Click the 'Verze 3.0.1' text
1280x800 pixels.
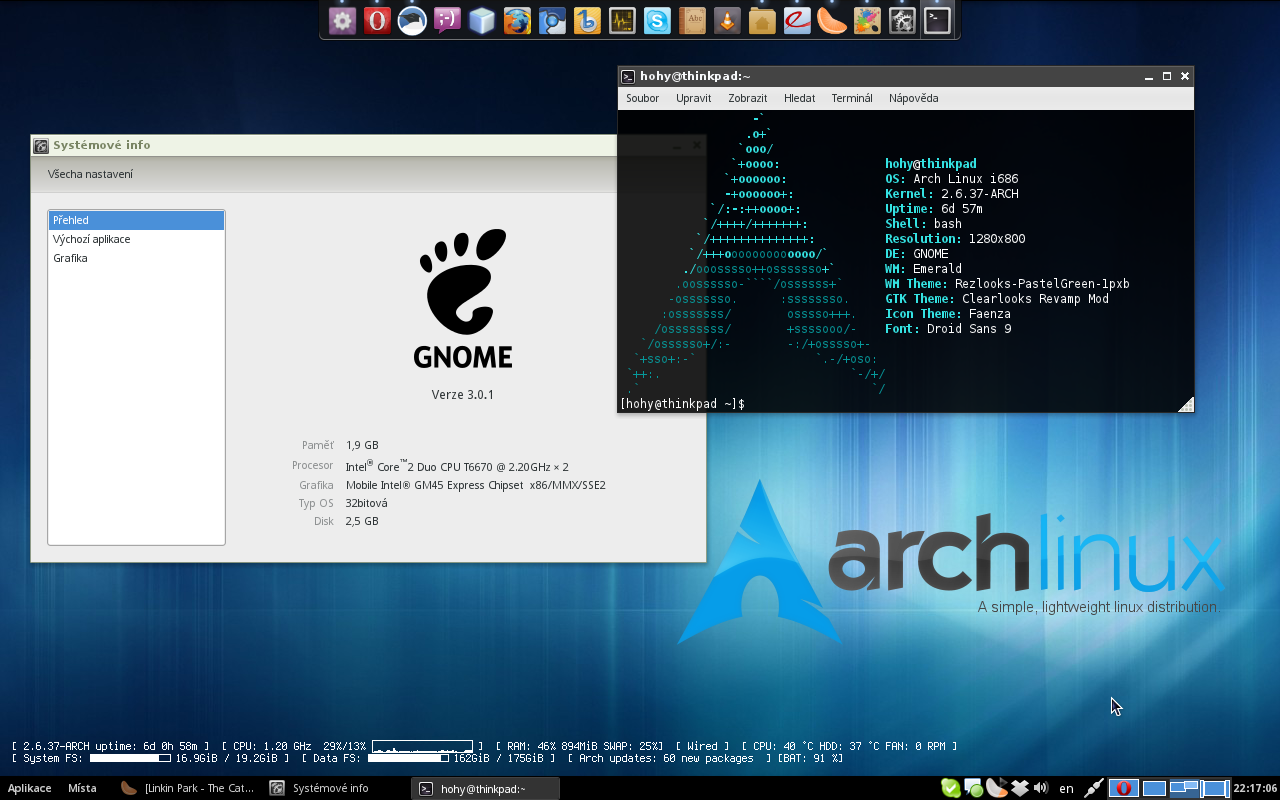(463, 395)
